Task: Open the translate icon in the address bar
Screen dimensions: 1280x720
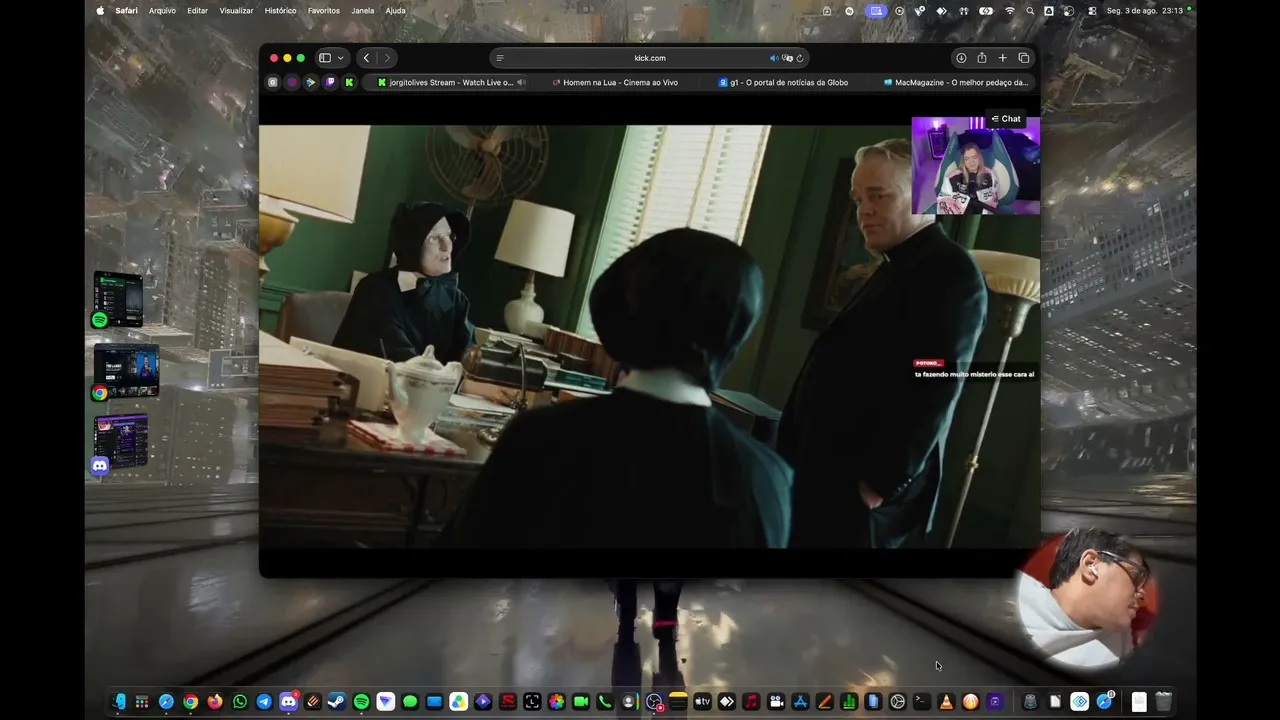Action: click(x=787, y=58)
